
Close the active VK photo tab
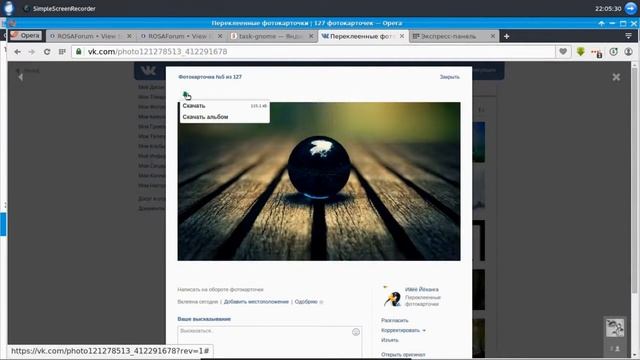click(x=402, y=36)
